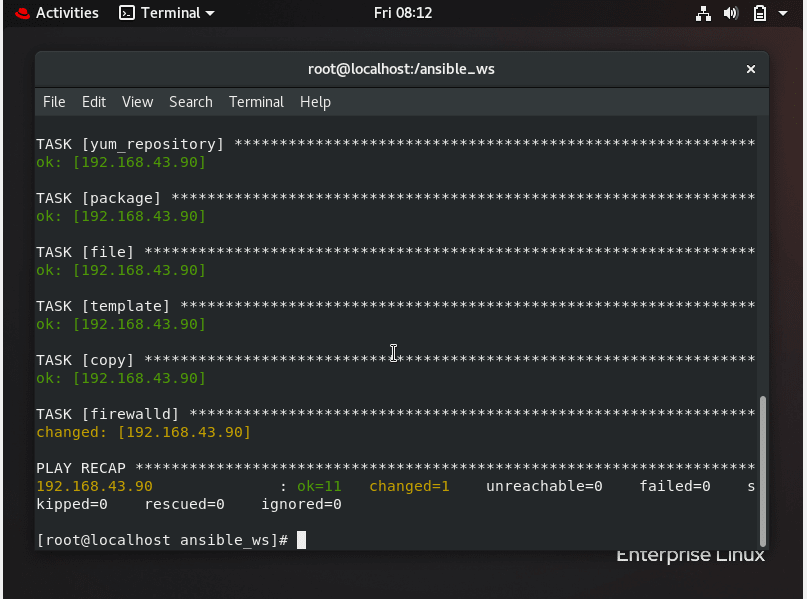Click the TASK [yum_repository] line
Viewport: 807px width, 599px height.
(x=395, y=144)
